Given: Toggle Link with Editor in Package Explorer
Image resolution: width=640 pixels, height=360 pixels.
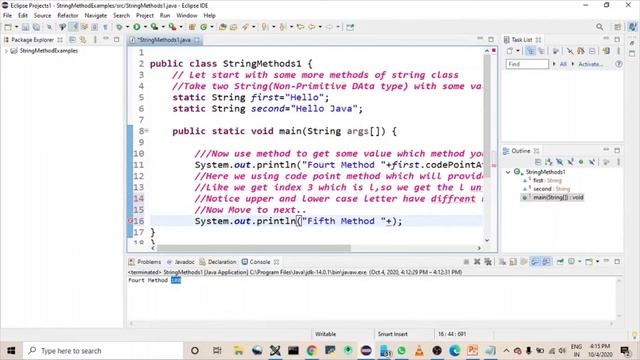Looking at the screenshot, I should click(83, 40).
